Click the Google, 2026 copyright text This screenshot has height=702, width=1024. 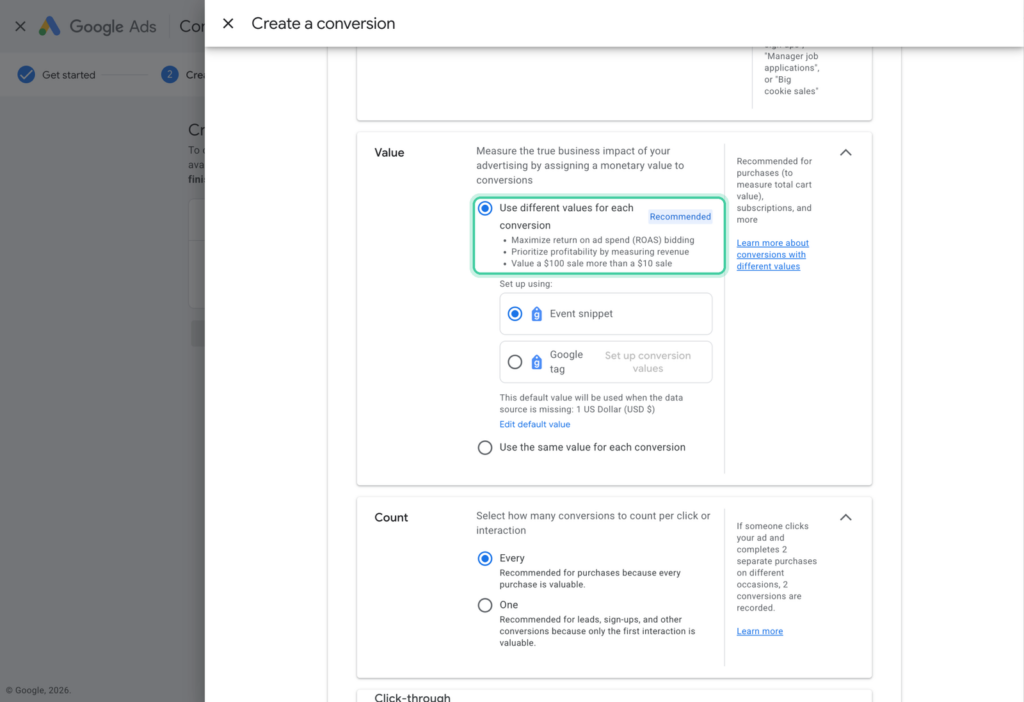[x=39, y=690]
